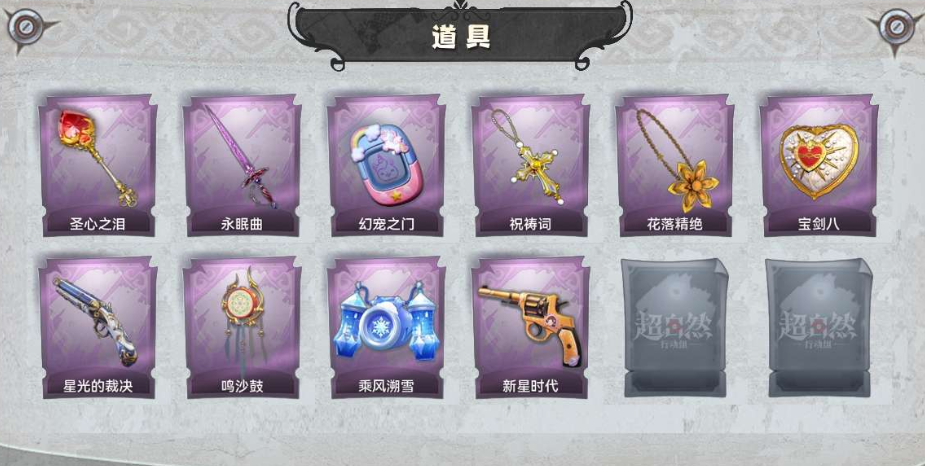Screen dimensions: 925x466
Task: Click the top-right round screw ornament
Action: pyautogui.click(x=896, y=27)
